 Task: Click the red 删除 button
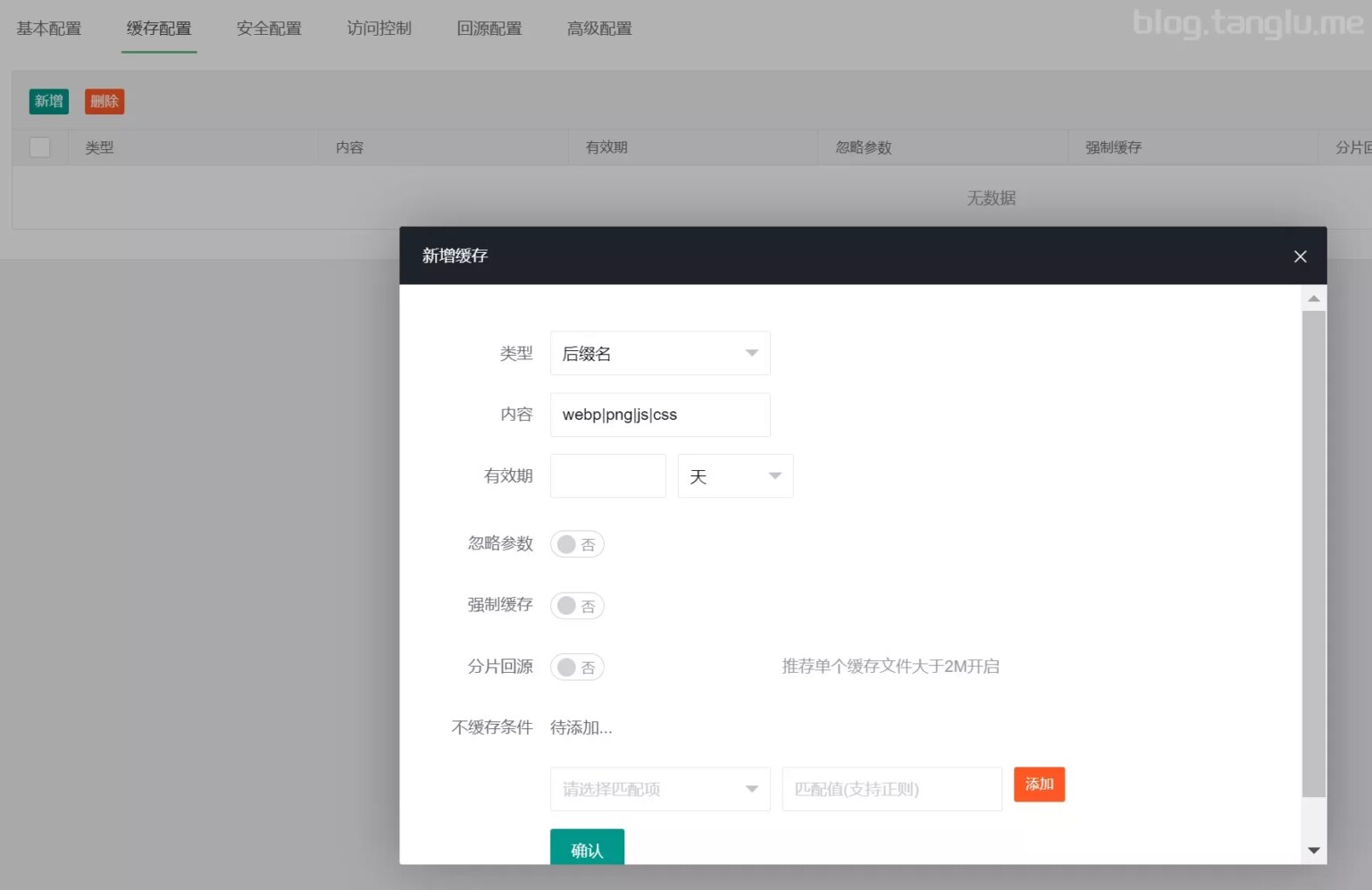click(x=104, y=101)
